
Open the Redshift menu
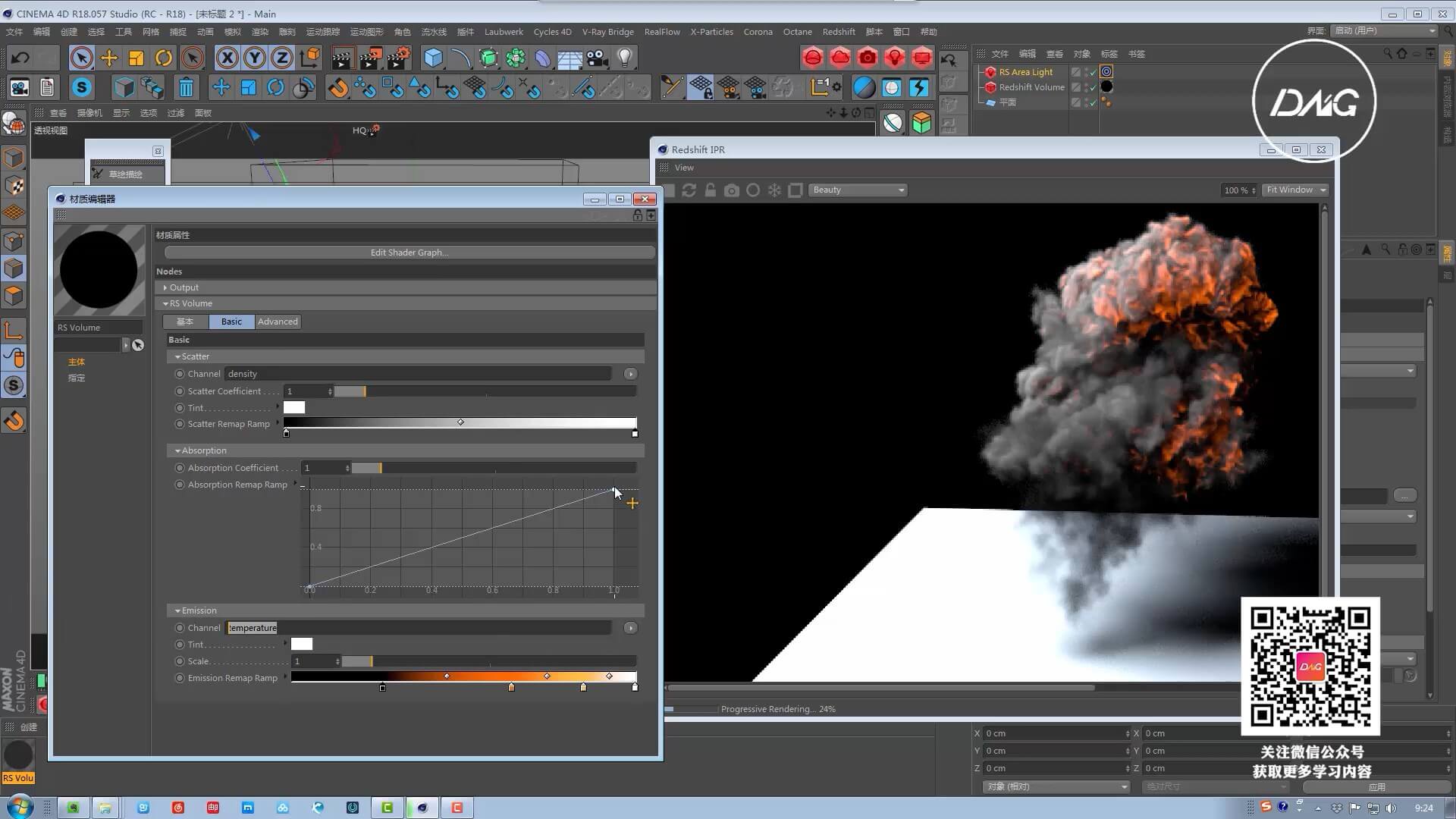tap(838, 32)
